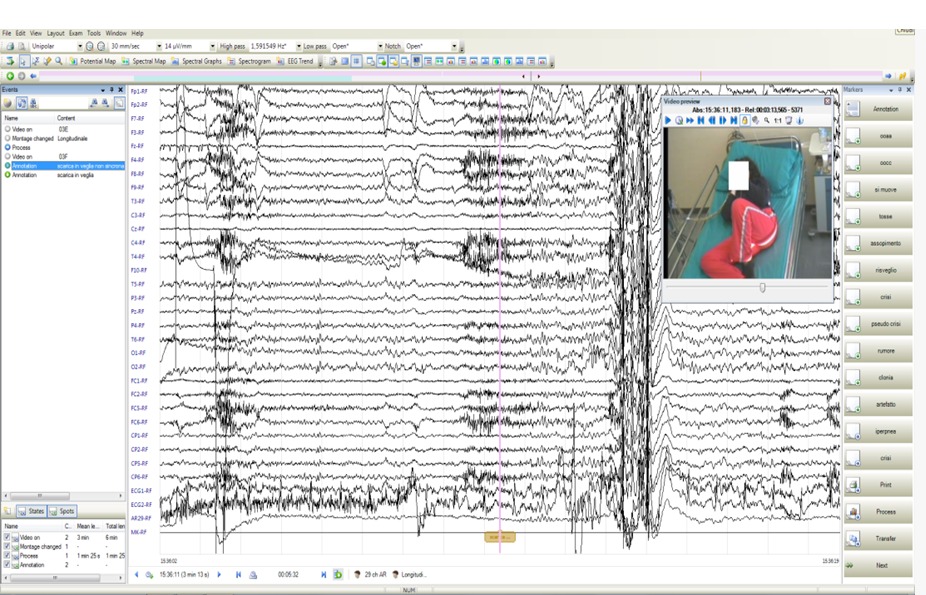Open Spectral Graphs from the toolbar

coord(198,61)
